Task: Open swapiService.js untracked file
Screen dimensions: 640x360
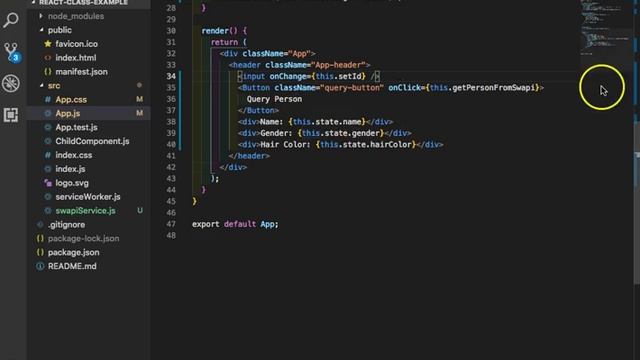Action: (x=85, y=211)
